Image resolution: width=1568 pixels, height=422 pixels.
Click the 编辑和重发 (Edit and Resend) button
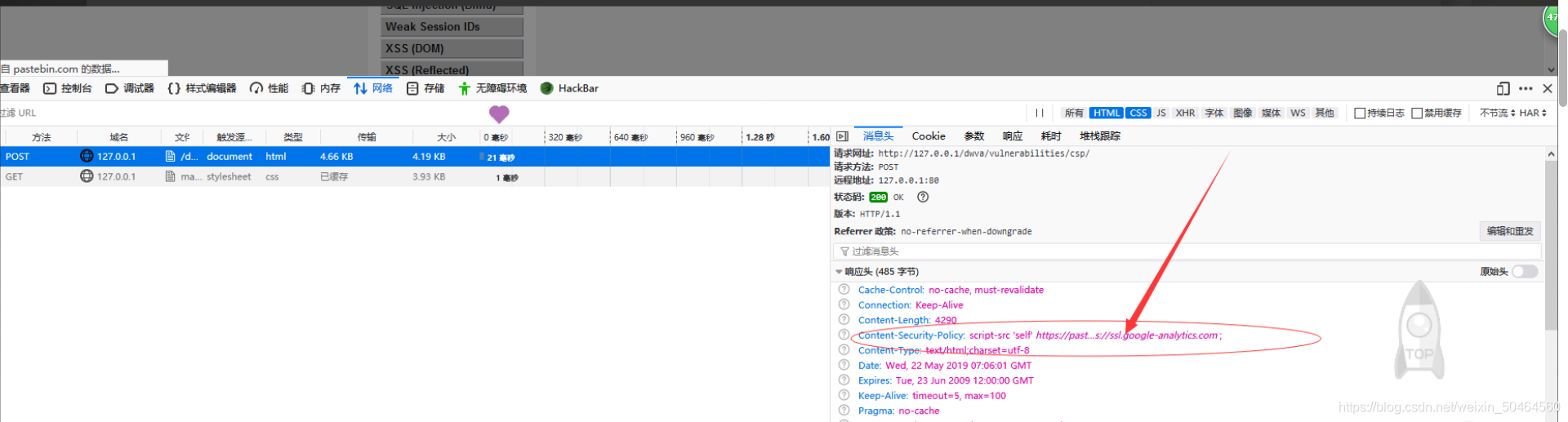point(1510,231)
